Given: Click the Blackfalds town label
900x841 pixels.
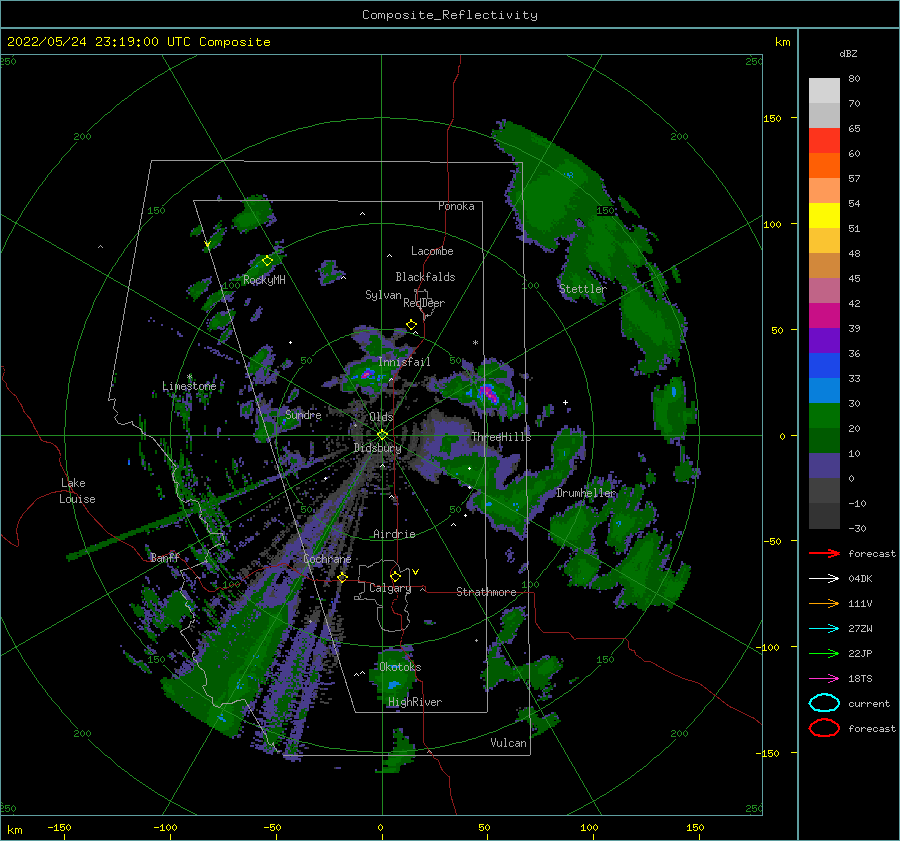Looking at the screenshot, I should point(425,277).
